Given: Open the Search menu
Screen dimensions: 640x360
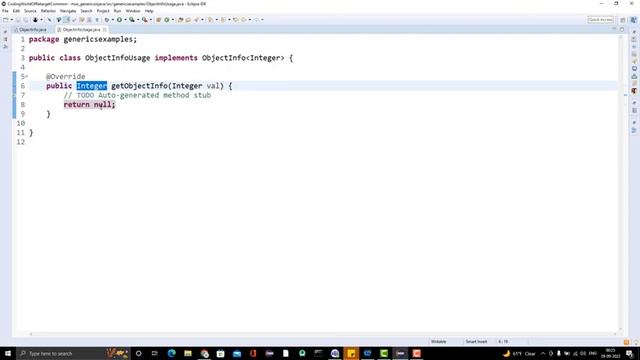Looking at the screenshot, I should (x=86, y=11).
